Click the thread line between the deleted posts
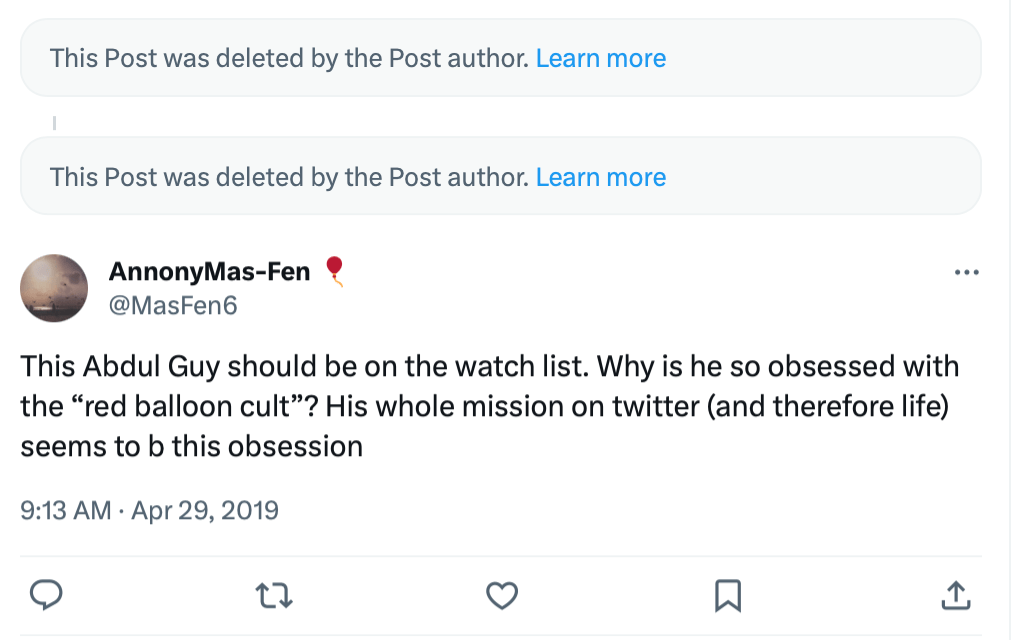1018x640 pixels. coord(54,123)
